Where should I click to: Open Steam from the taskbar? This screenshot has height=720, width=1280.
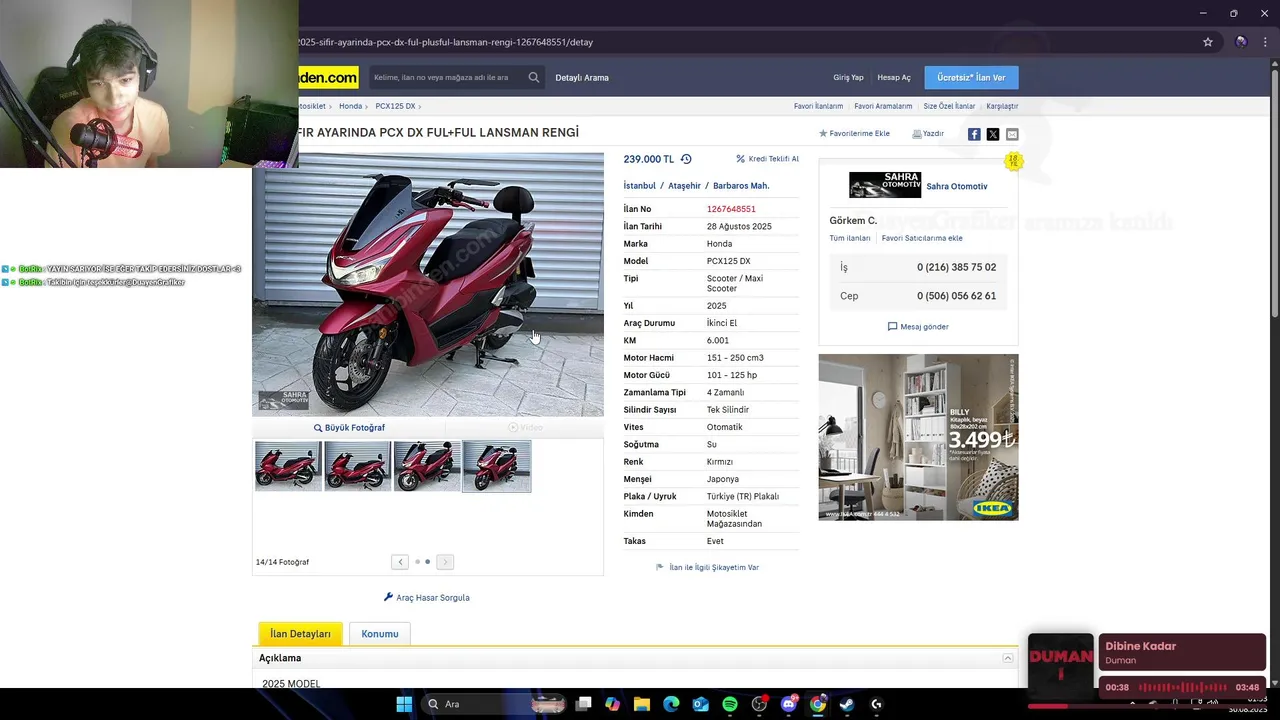click(x=847, y=704)
